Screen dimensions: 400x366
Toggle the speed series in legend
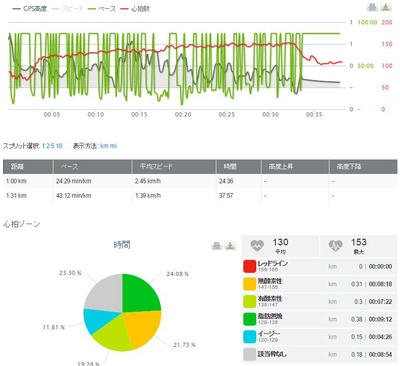pos(68,9)
